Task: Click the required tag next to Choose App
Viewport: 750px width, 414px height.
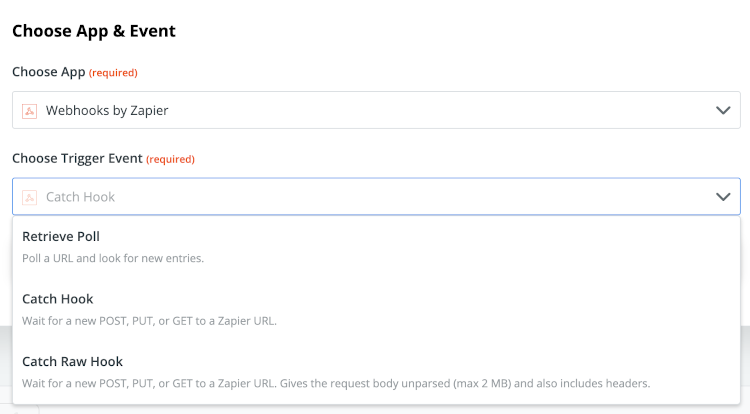Action: [113, 73]
